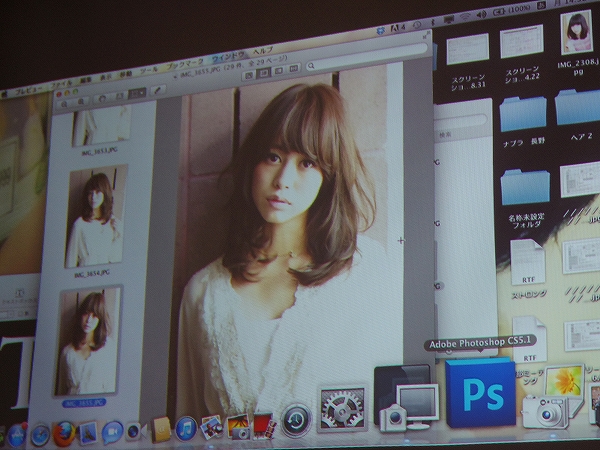The width and height of the screenshot is (600, 450).
Task: Open the App Store Dock icon
Action: point(17,435)
